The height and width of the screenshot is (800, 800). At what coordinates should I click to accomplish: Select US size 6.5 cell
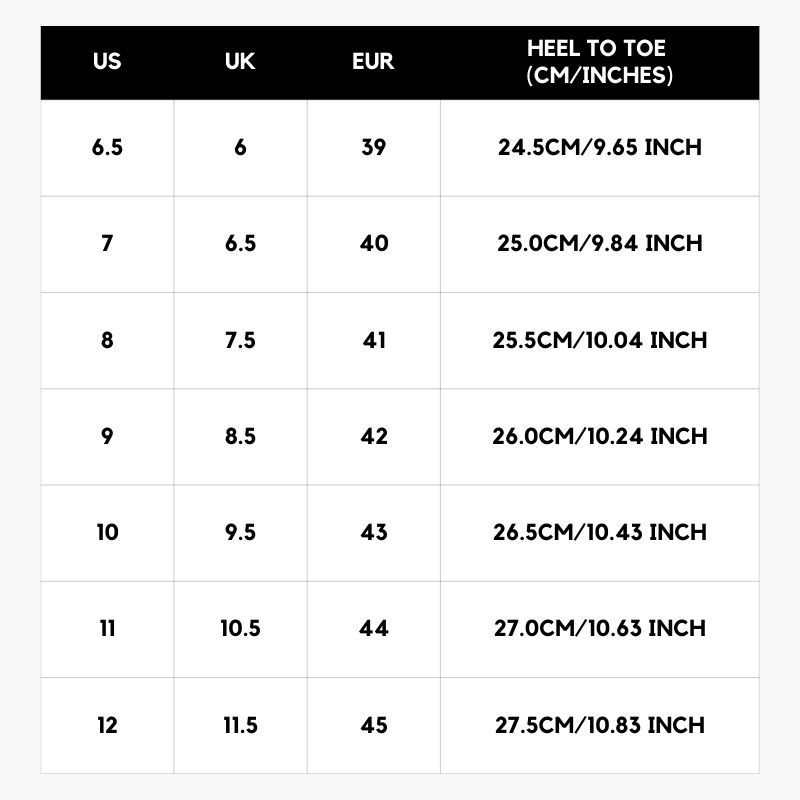[107, 147]
